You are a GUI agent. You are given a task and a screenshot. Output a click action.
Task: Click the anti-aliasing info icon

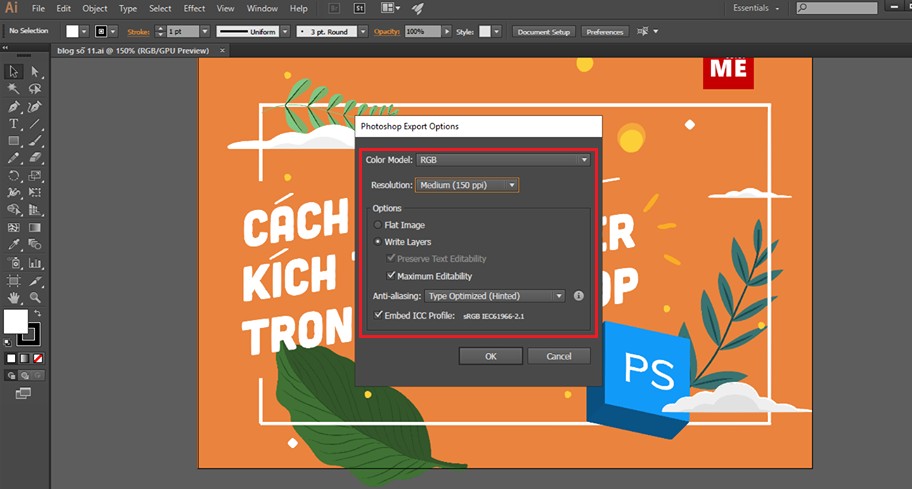pos(578,296)
